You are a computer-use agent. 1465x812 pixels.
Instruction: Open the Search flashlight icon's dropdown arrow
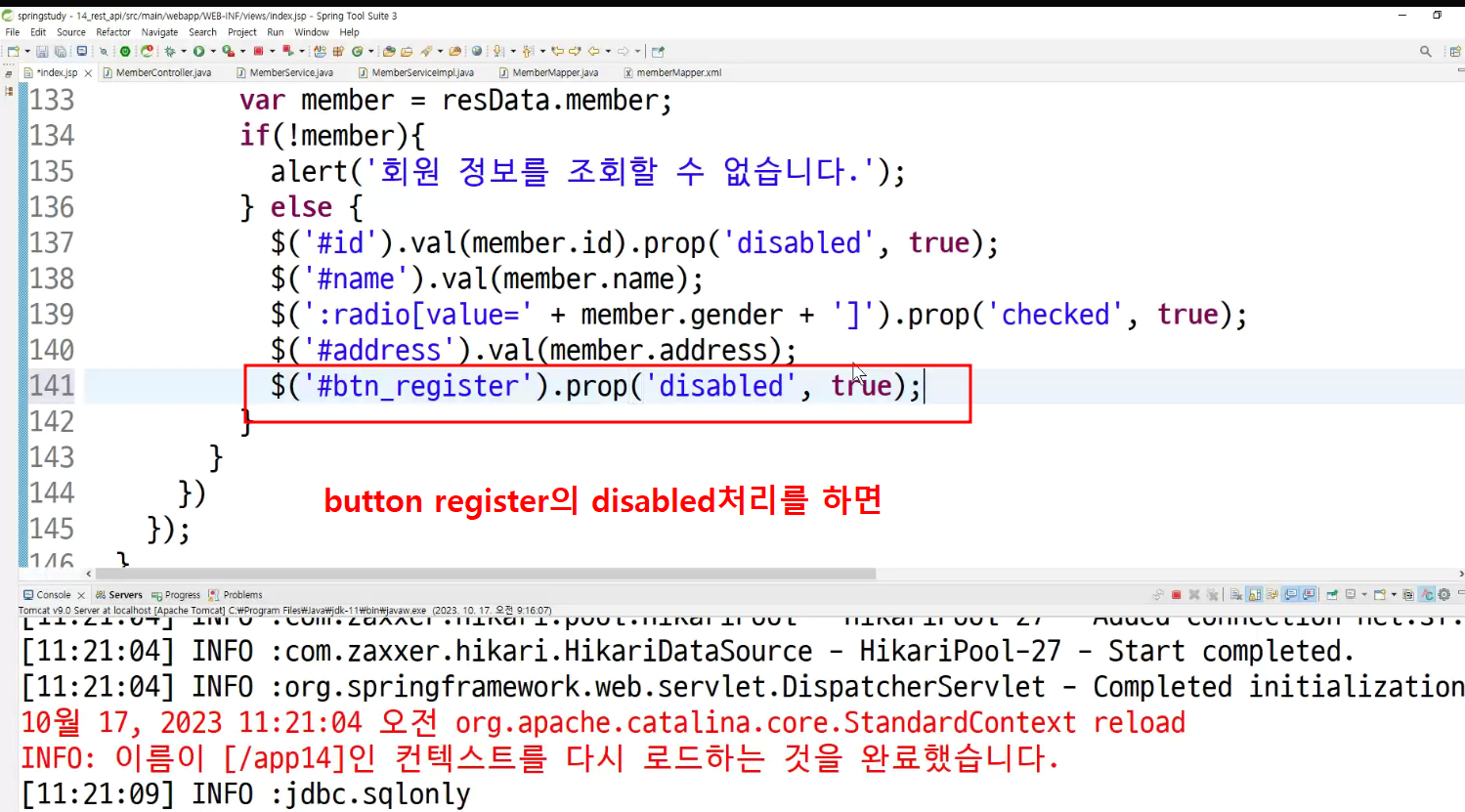click(x=440, y=51)
